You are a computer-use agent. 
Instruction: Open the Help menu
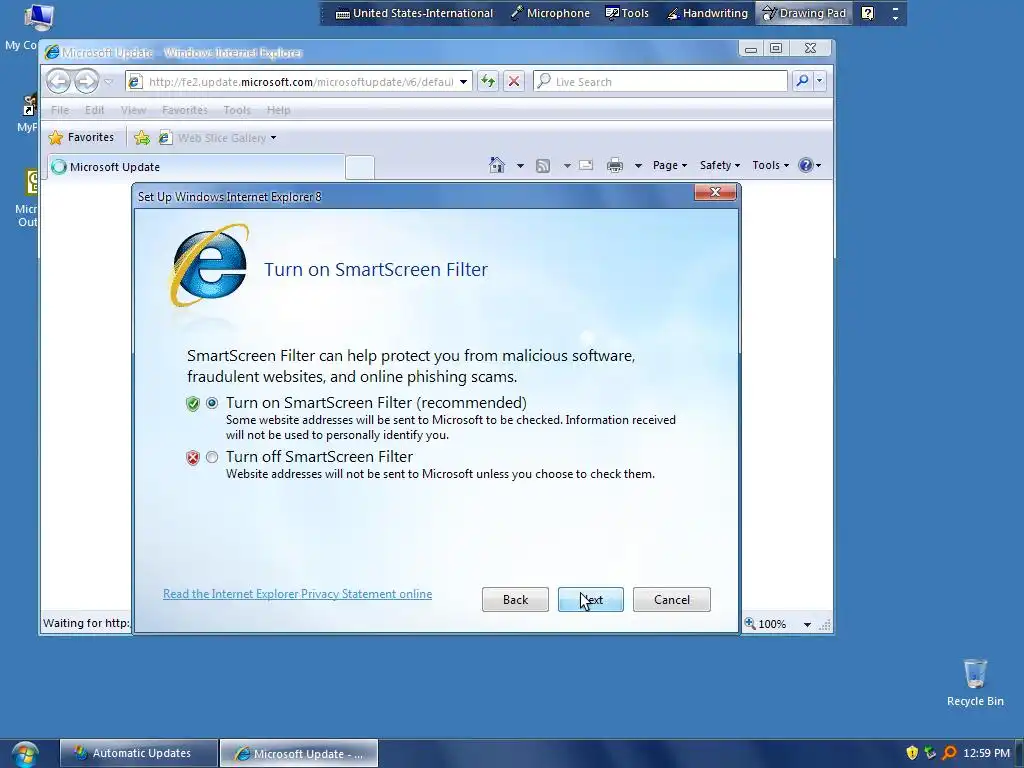click(278, 110)
